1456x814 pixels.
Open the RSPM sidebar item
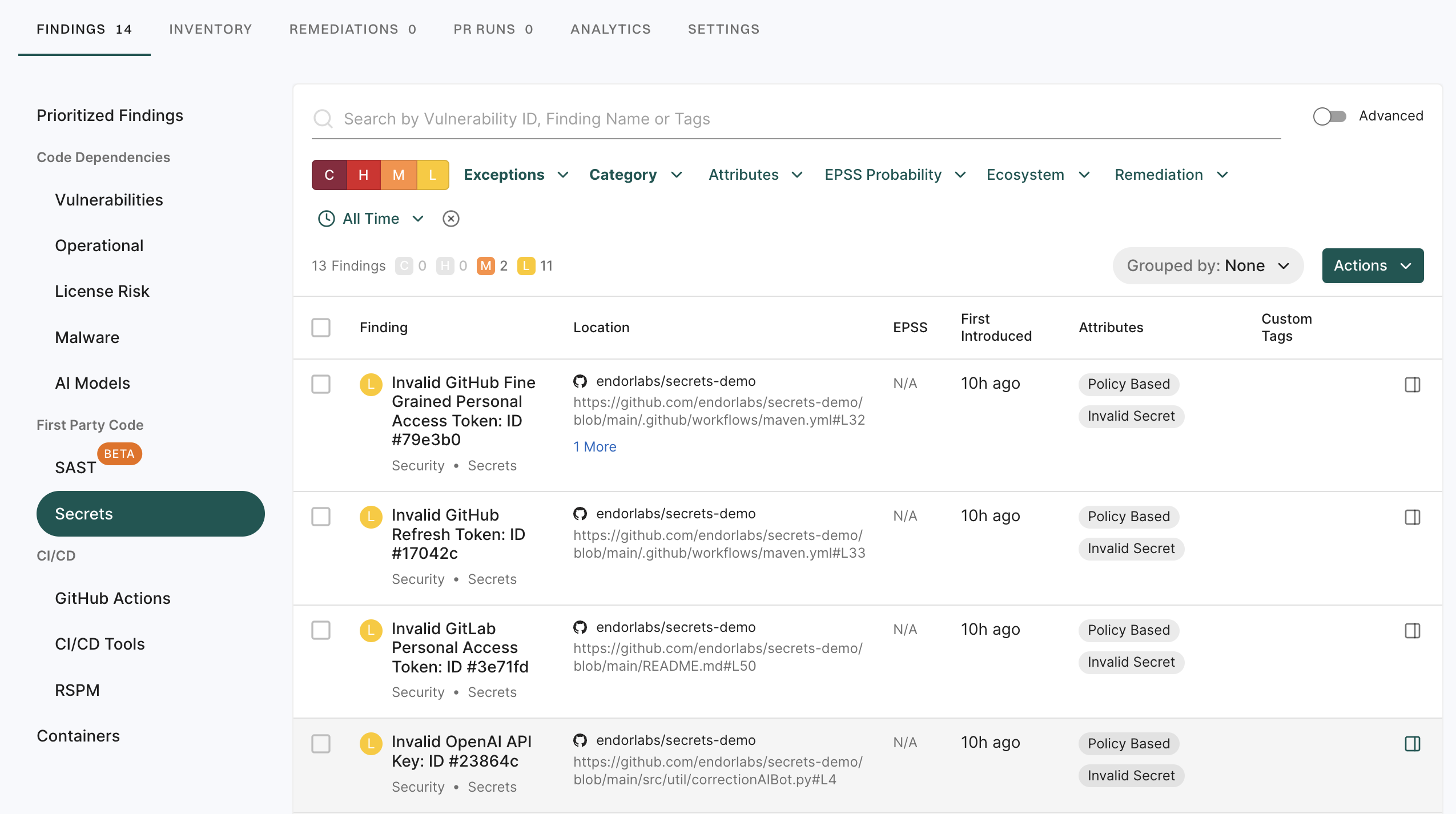pyautogui.click(x=77, y=690)
